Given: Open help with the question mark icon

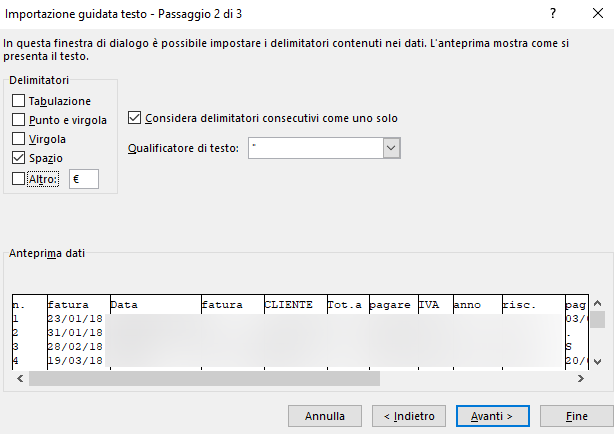Looking at the screenshot, I should point(553,14).
